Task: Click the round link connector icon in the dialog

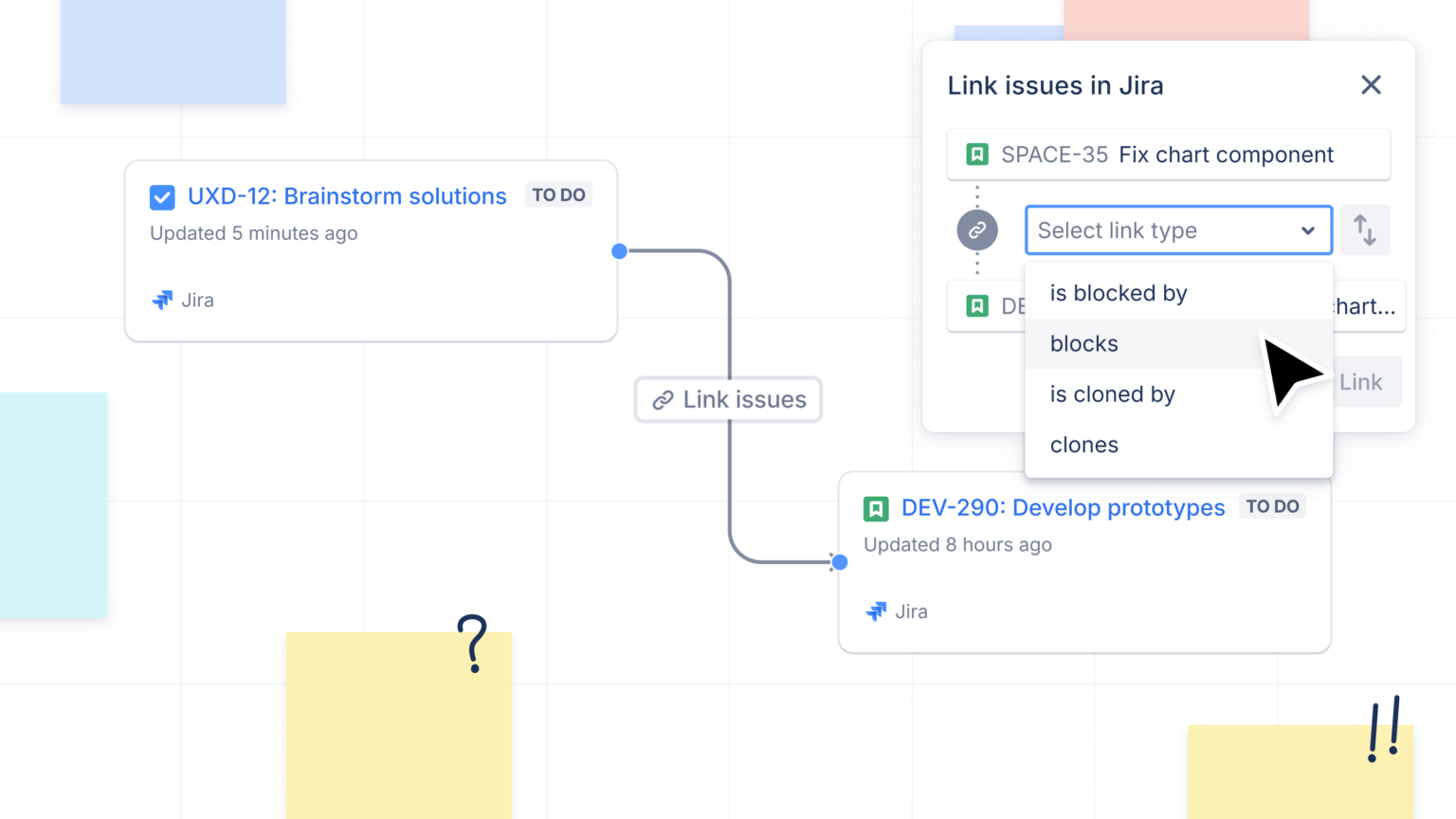Action: (977, 229)
